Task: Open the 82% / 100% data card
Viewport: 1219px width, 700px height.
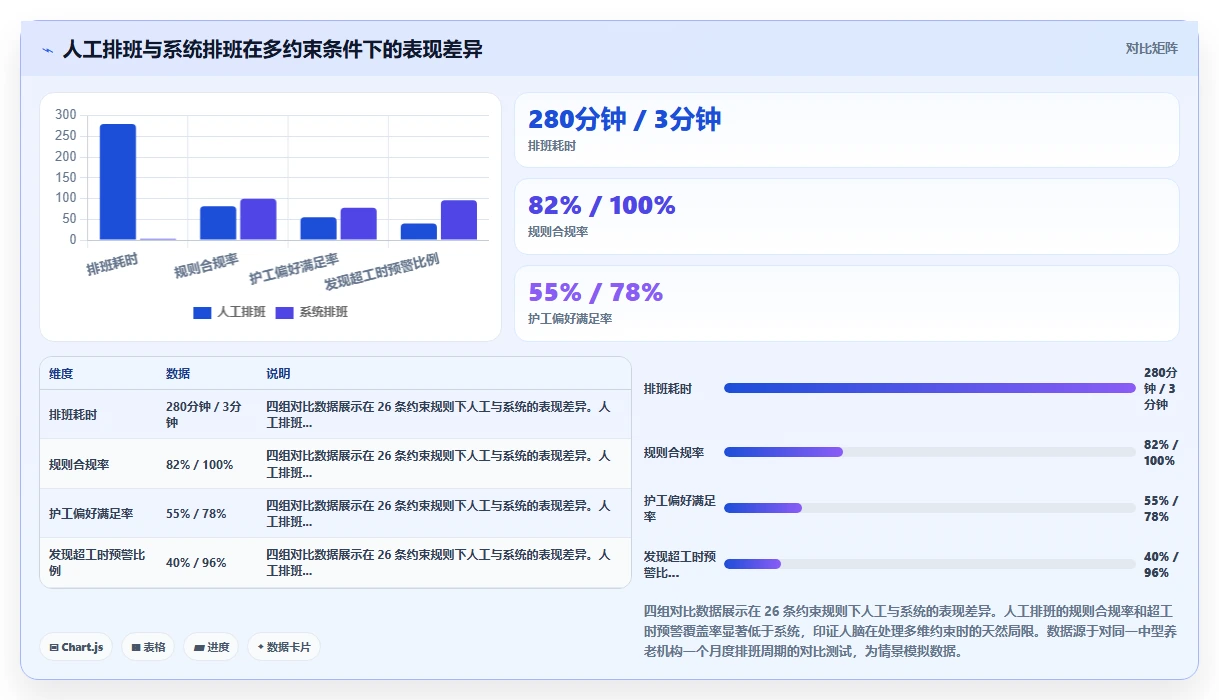Action: [x=846, y=216]
